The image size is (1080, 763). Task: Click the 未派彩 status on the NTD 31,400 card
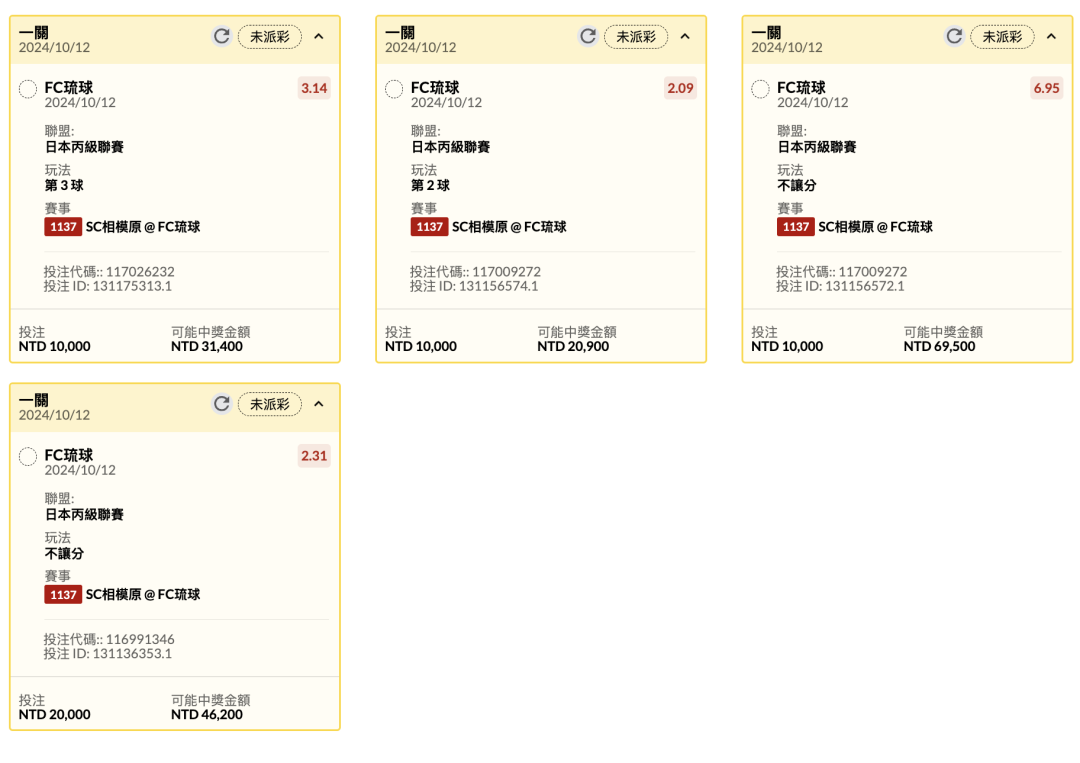tap(270, 36)
